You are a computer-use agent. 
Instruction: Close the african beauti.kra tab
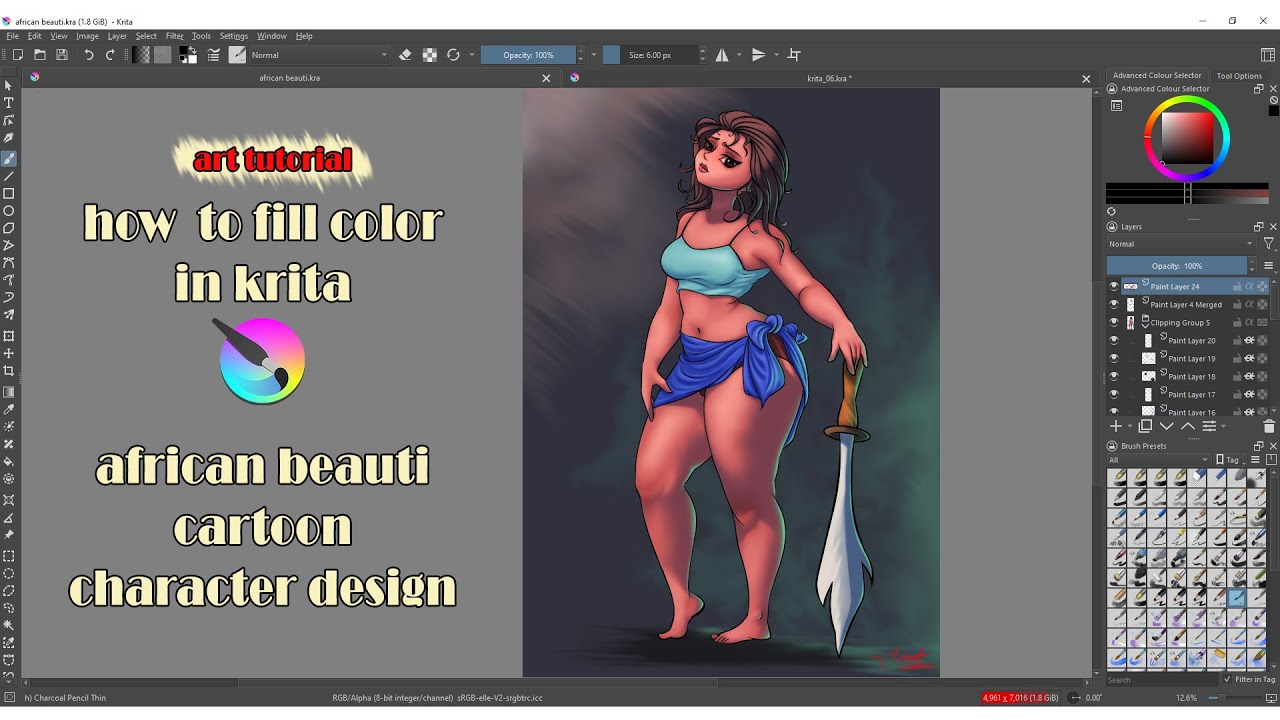click(x=546, y=78)
